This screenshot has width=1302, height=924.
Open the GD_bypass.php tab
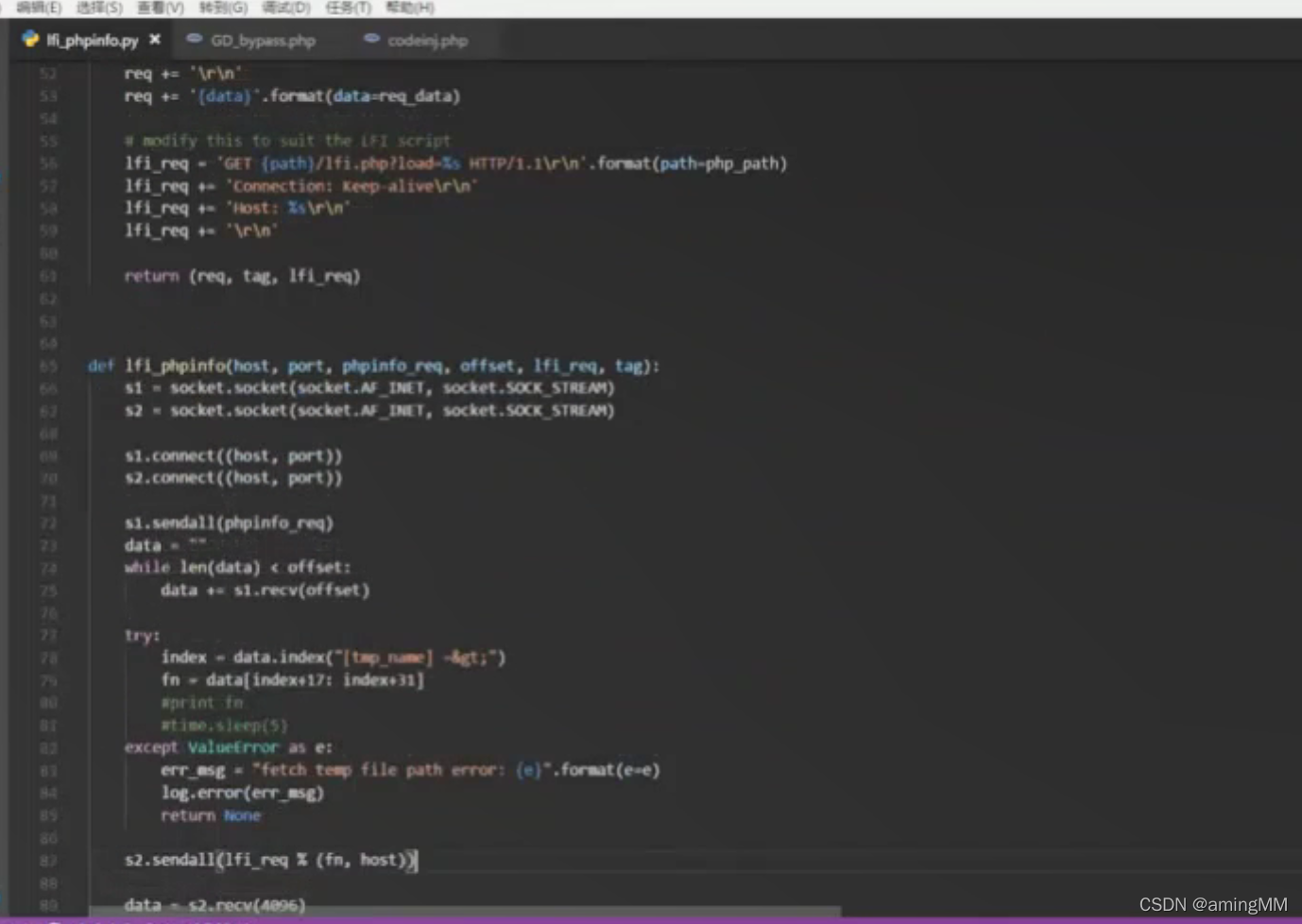coord(263,41)
